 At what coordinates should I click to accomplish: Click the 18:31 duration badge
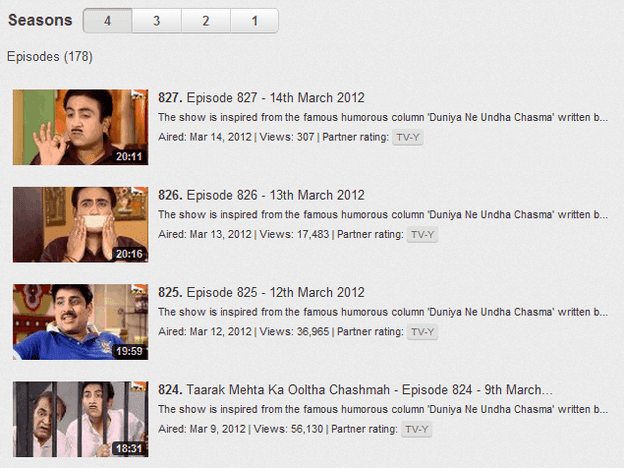129,448
